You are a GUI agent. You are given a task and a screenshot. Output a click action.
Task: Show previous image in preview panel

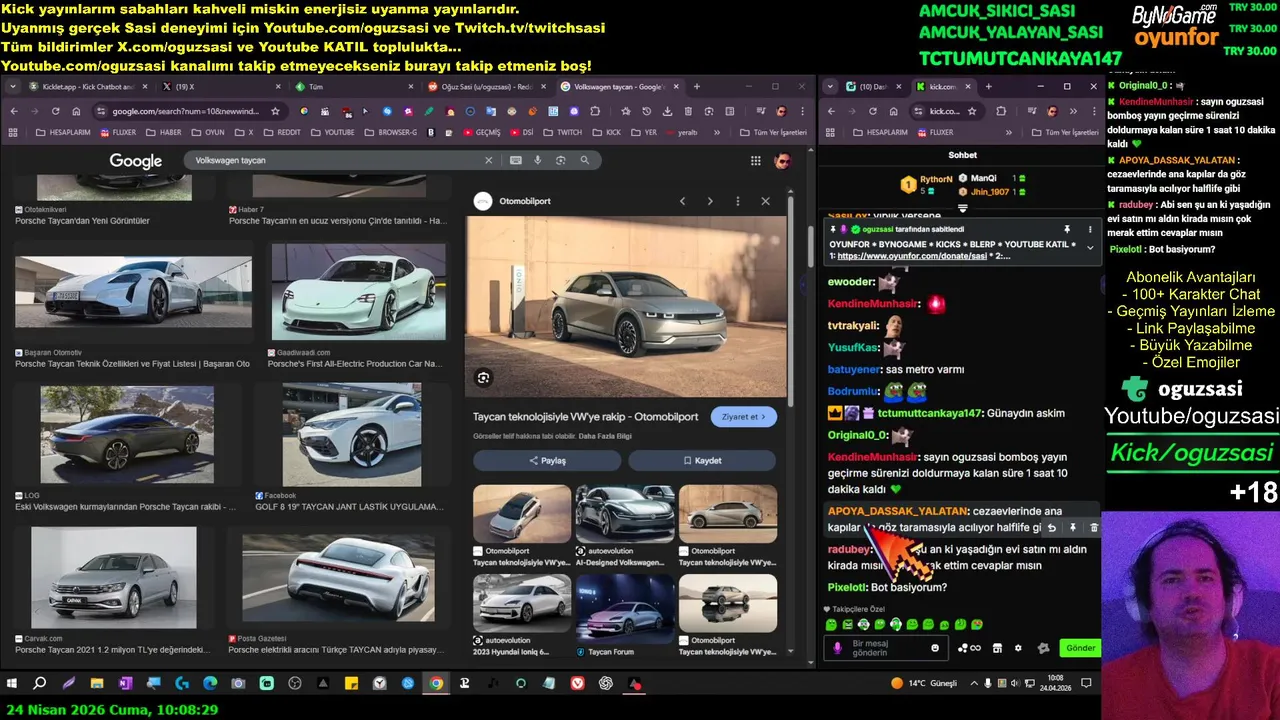tap(683, 201)
